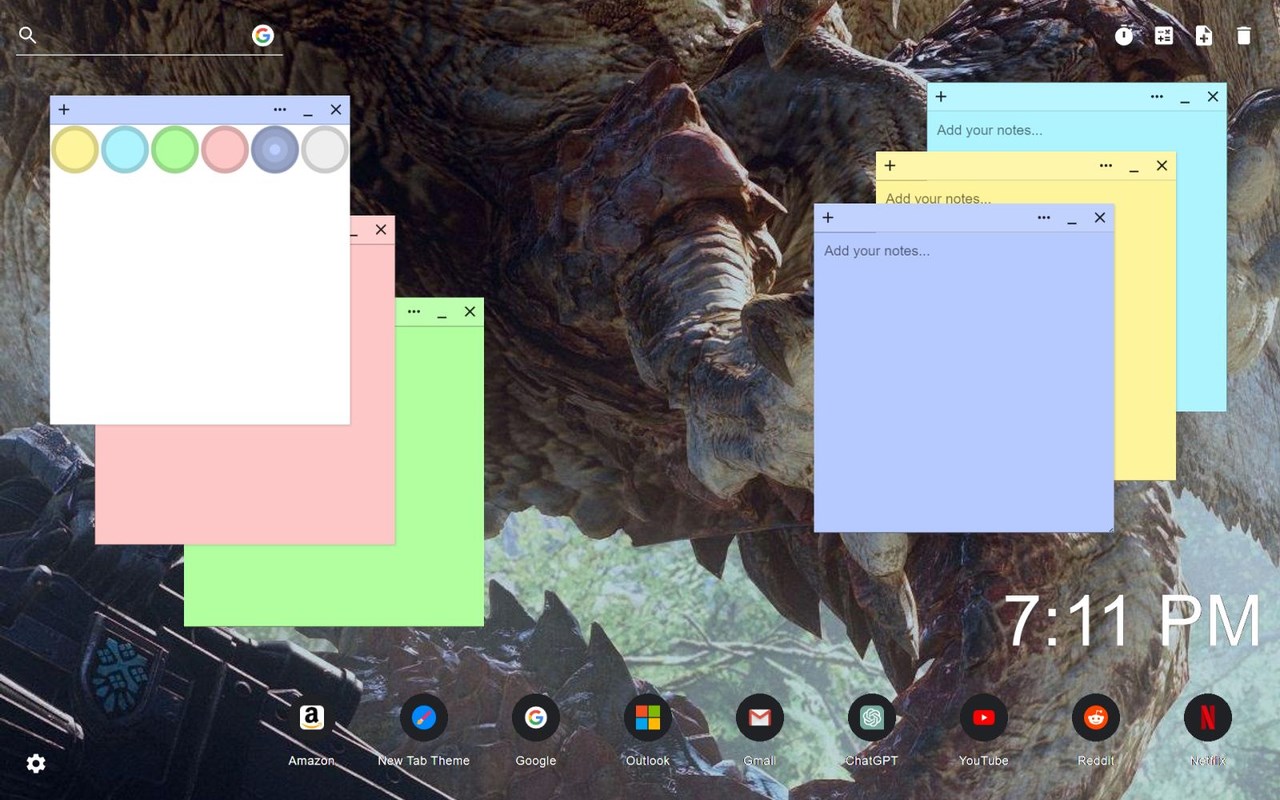1280x800 pixels.
Task: Open options menu on cyan note
Action: (x=1157, y=97)
